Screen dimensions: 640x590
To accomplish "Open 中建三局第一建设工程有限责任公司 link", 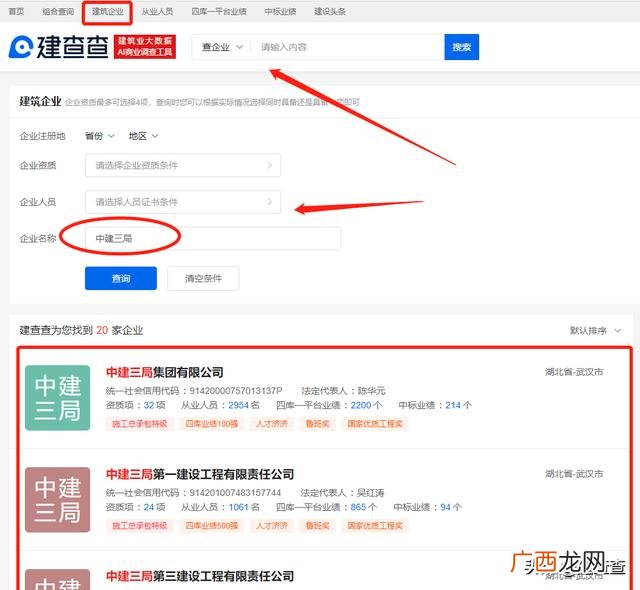I will click(200, 474).
